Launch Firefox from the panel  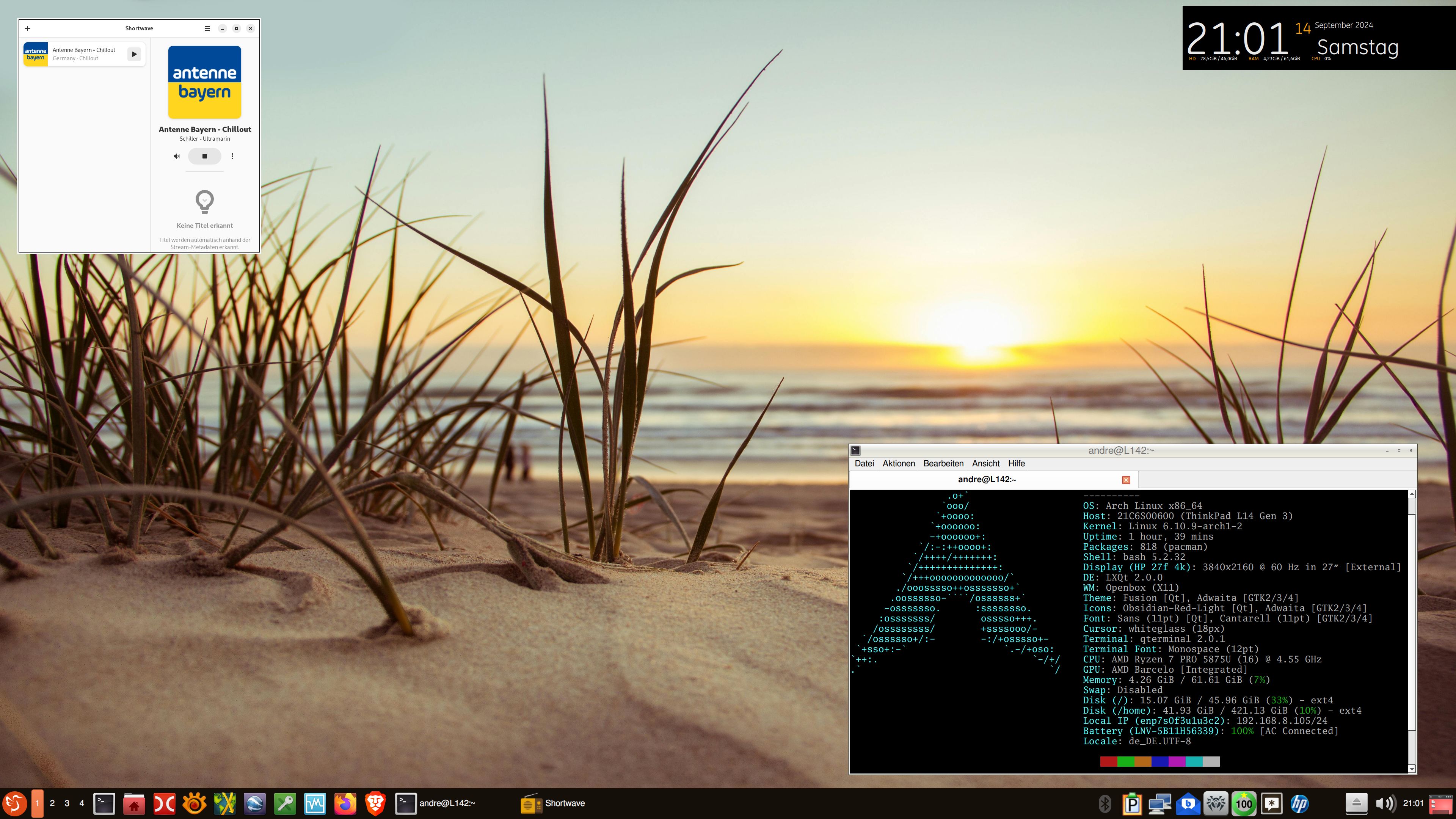[345, 803]
